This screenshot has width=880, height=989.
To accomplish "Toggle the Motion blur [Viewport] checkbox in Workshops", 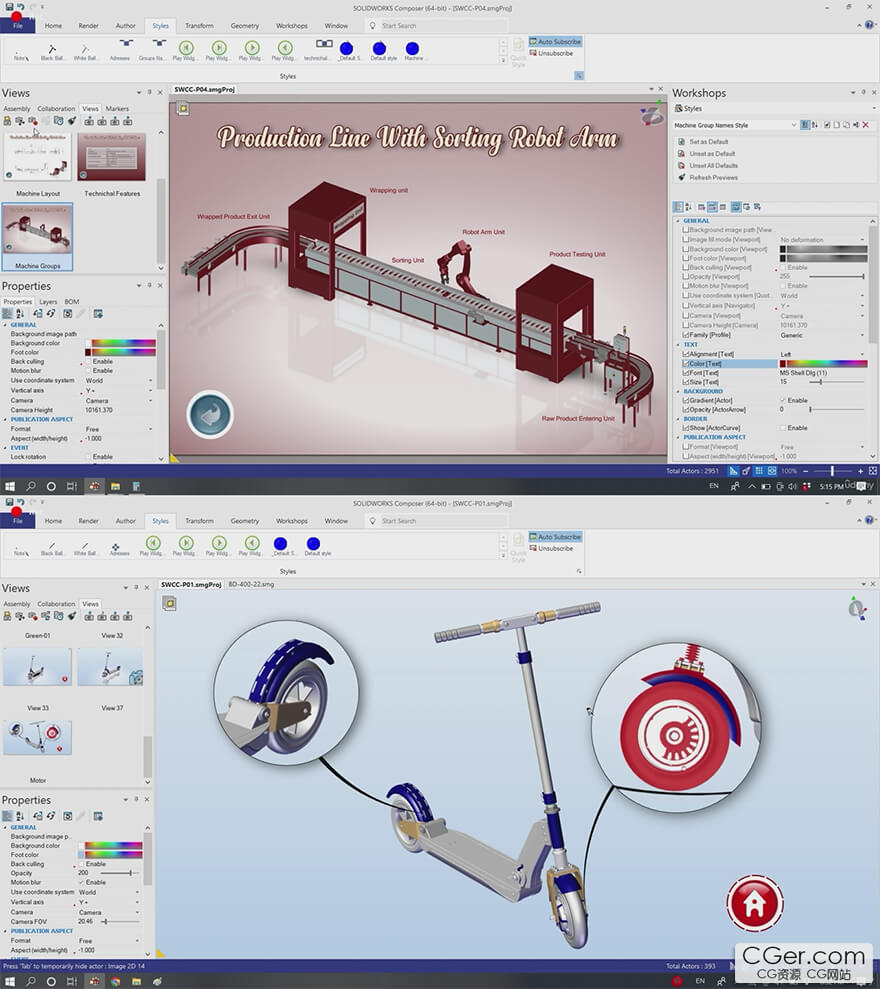I will click(685, 286).
